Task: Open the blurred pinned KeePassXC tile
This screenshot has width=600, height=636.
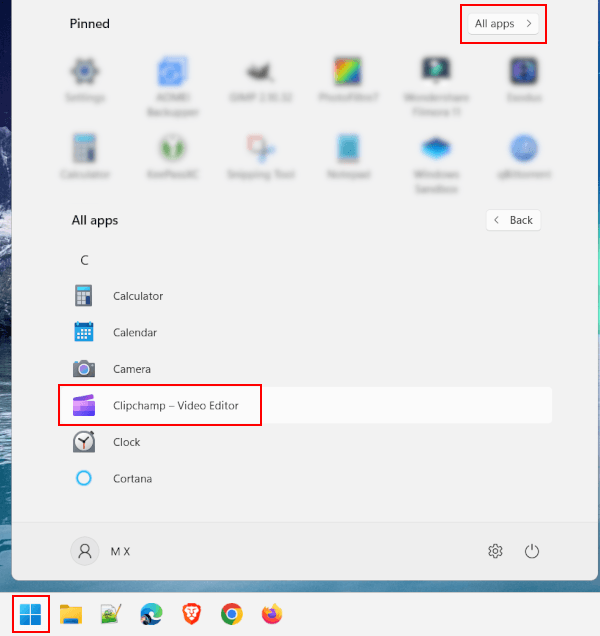Action: tap(172, 158)
